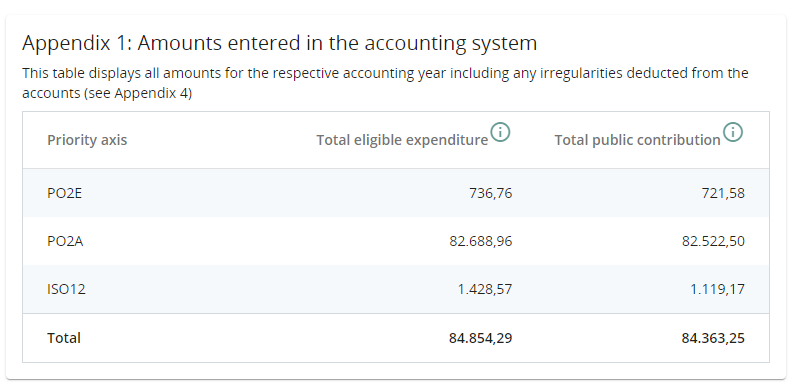Click info icon beside Total public contribution
The height and width of the screenshot is (389, 797).
pyautogui.click(x=733, y=132)
